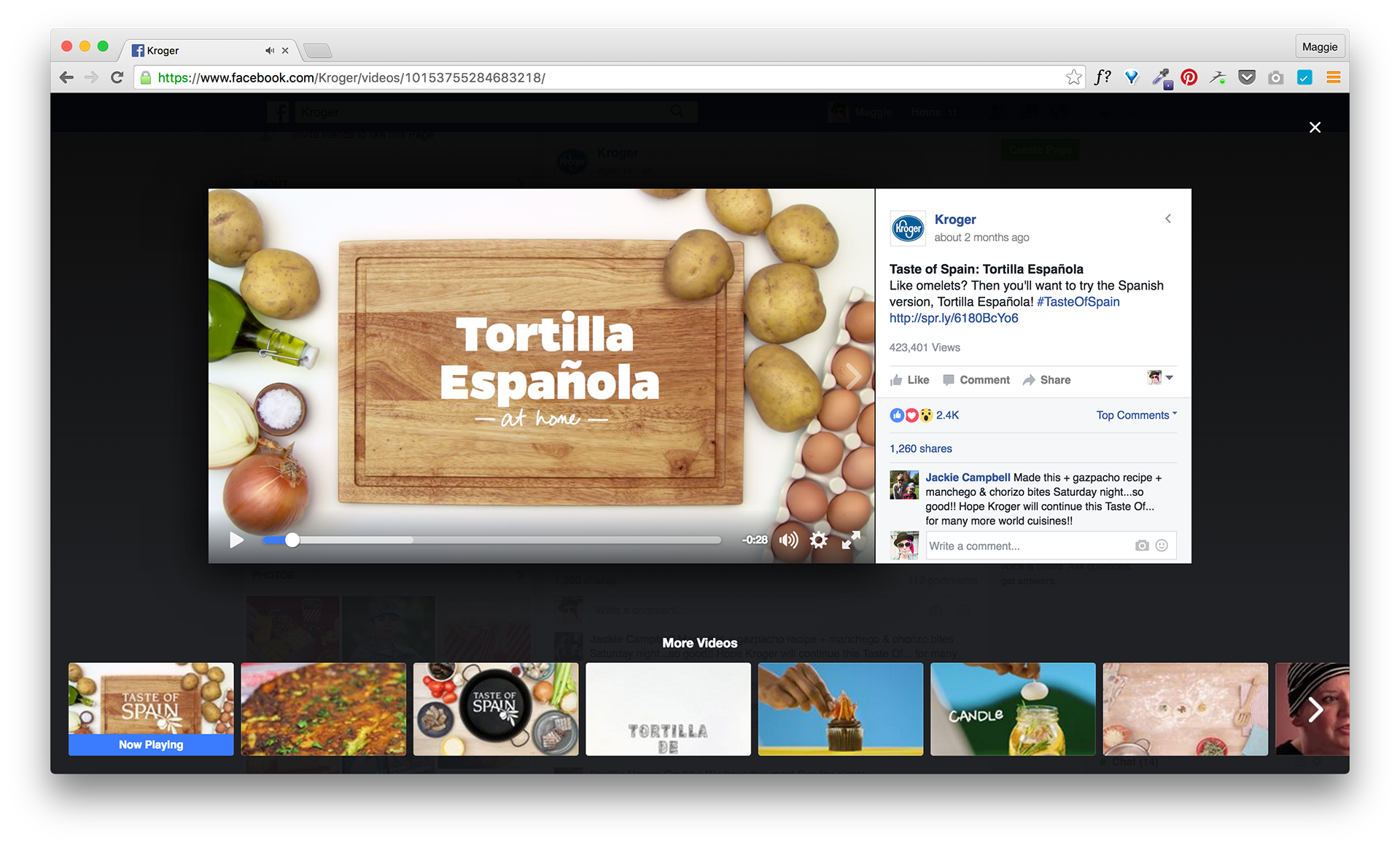Click the Pinterest save extension
The image size is (1400, 846).
pos(1189,77)
